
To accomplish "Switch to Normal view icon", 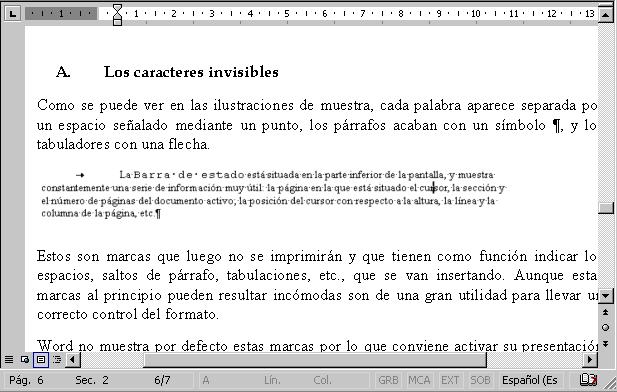I will pos(9,359).
